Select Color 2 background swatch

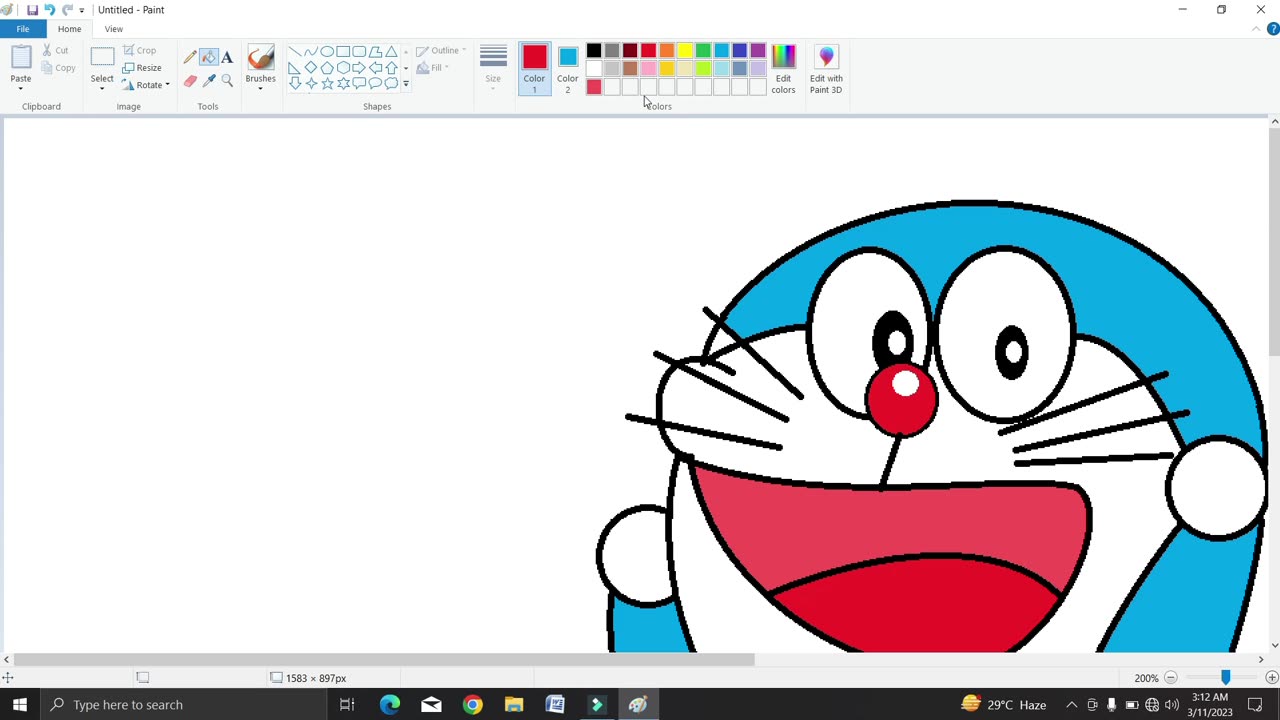[x=568, y=69]
